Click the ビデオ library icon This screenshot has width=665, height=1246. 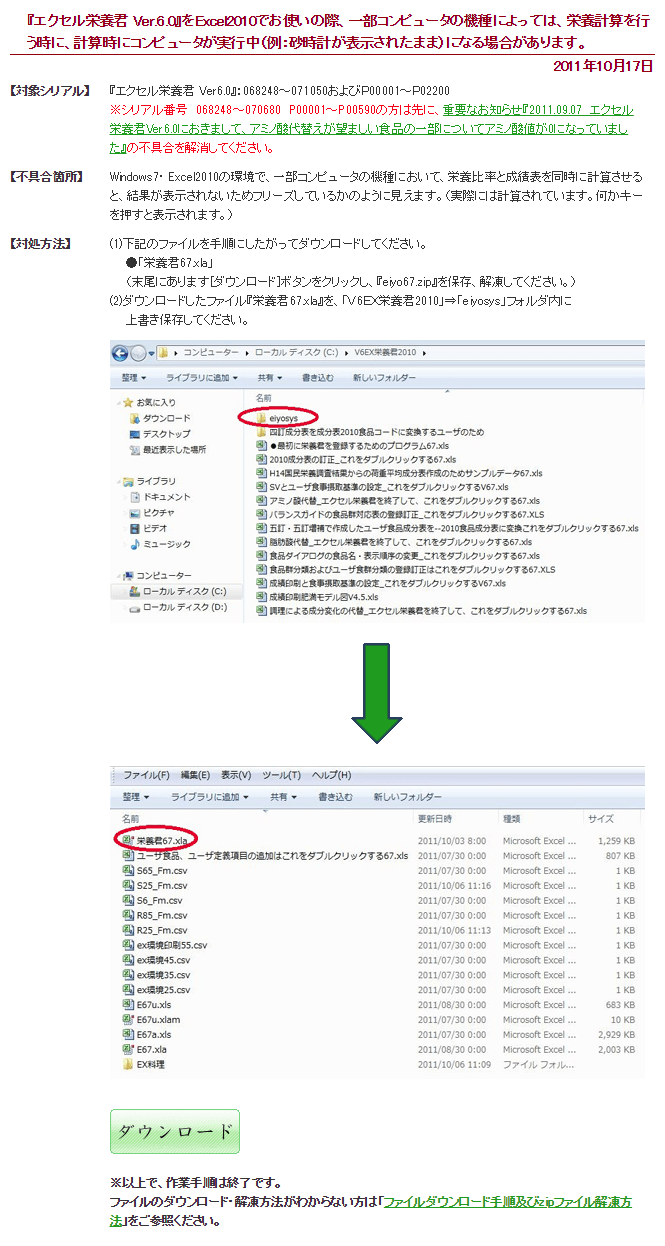(x=134, y=528)
